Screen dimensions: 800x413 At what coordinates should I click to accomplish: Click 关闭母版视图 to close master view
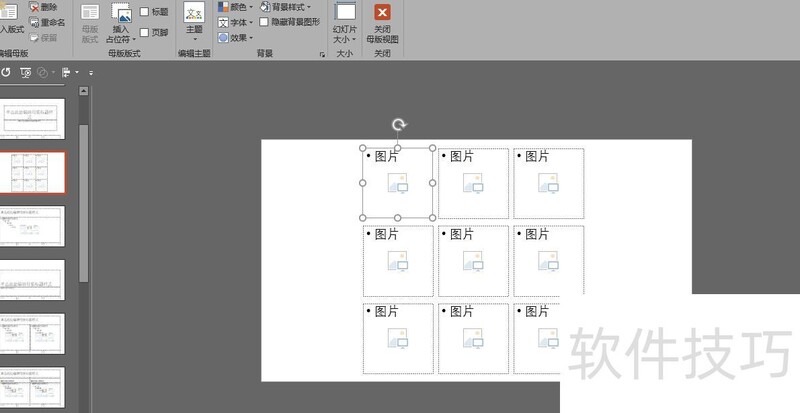tap(382, 24)
